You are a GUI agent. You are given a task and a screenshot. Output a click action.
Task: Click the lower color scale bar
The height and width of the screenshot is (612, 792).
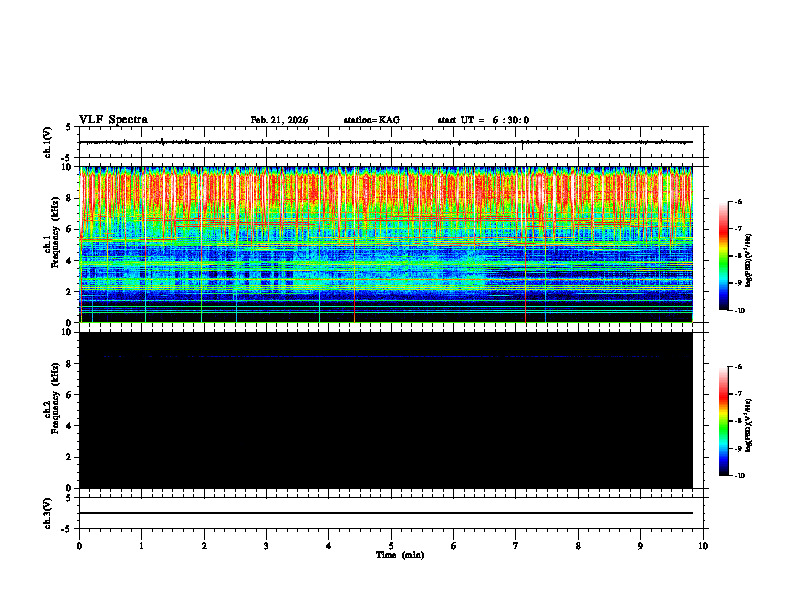(x=724, y=421)
